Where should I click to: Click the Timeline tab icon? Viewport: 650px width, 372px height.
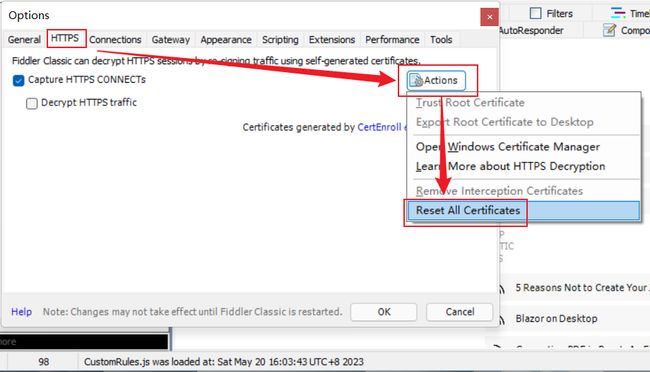(618, 13)
